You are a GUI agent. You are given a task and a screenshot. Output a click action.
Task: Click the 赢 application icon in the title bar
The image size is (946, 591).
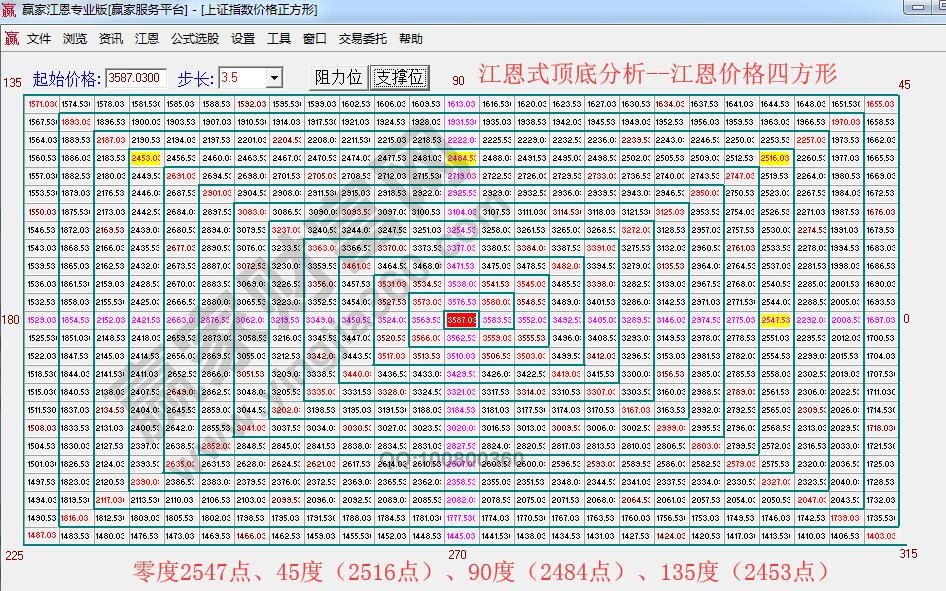pos(10,10)
